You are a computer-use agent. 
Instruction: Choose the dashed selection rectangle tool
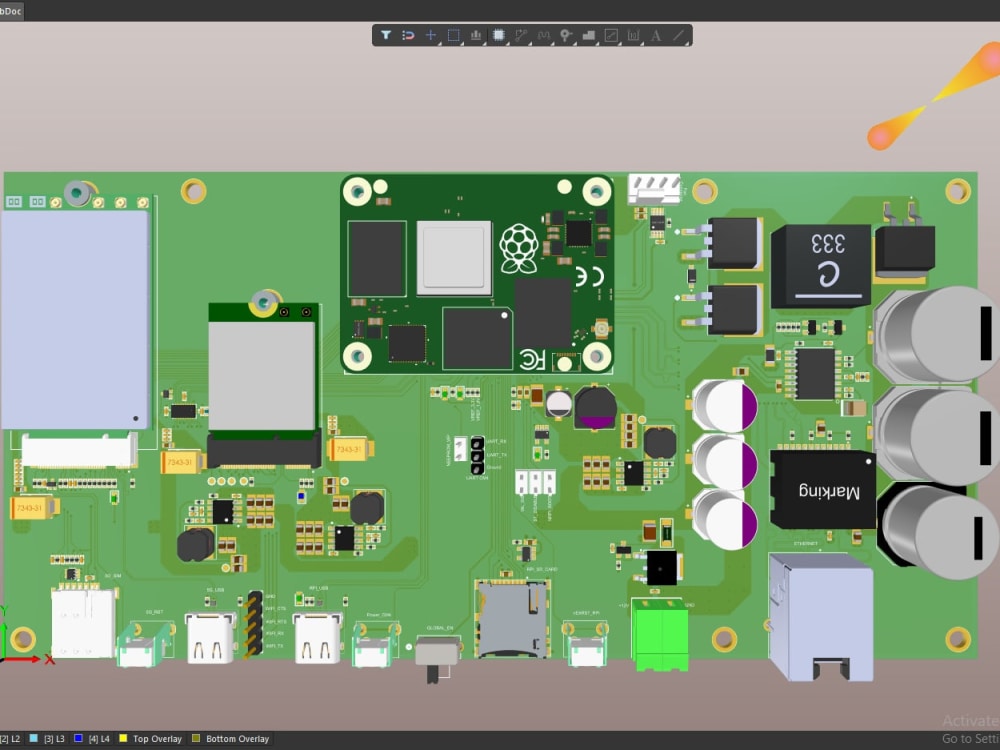coord(453,35)
